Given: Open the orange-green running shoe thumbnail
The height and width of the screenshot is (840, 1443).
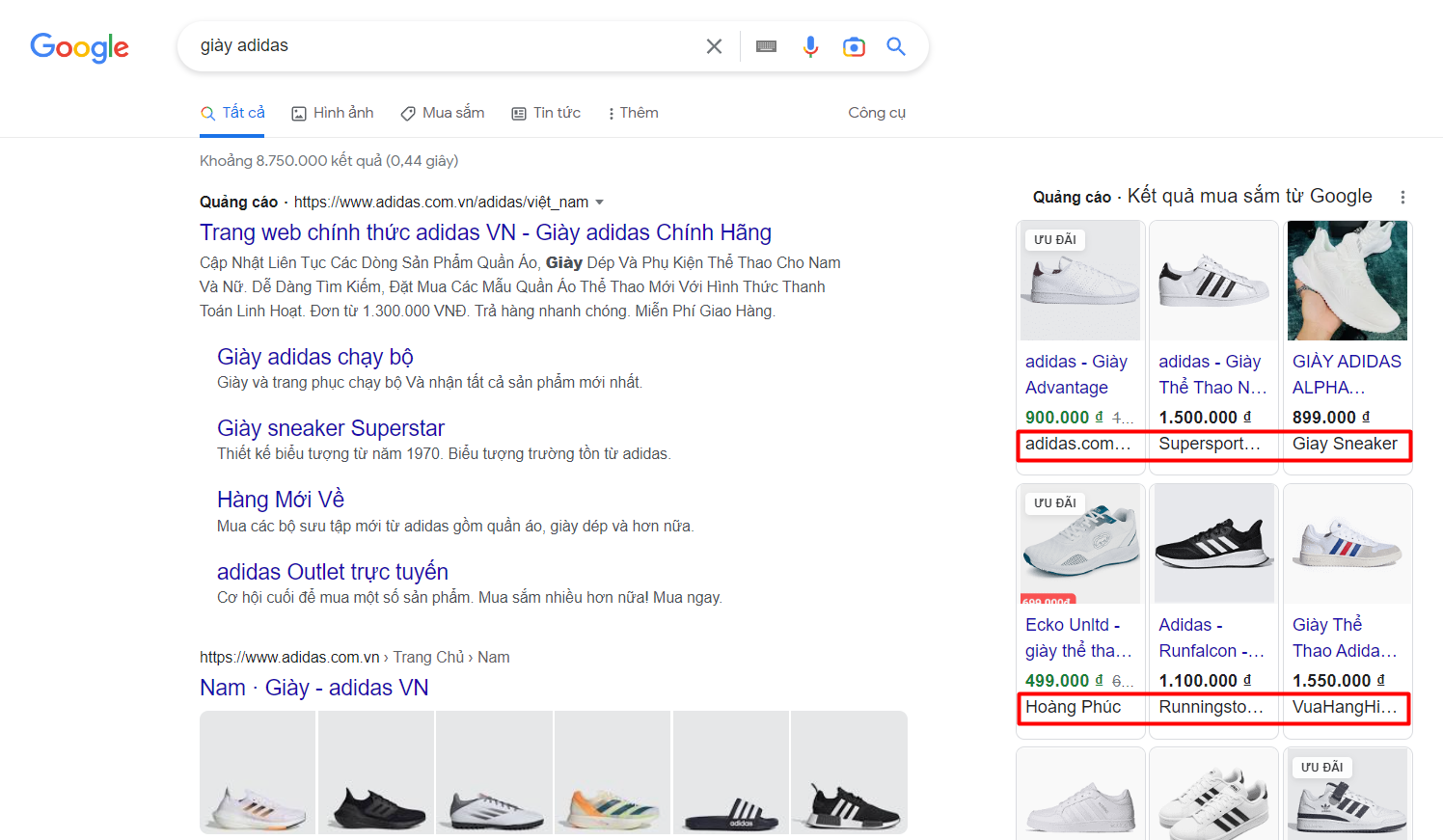Looking at the screenshot, I should coord(613,772).
